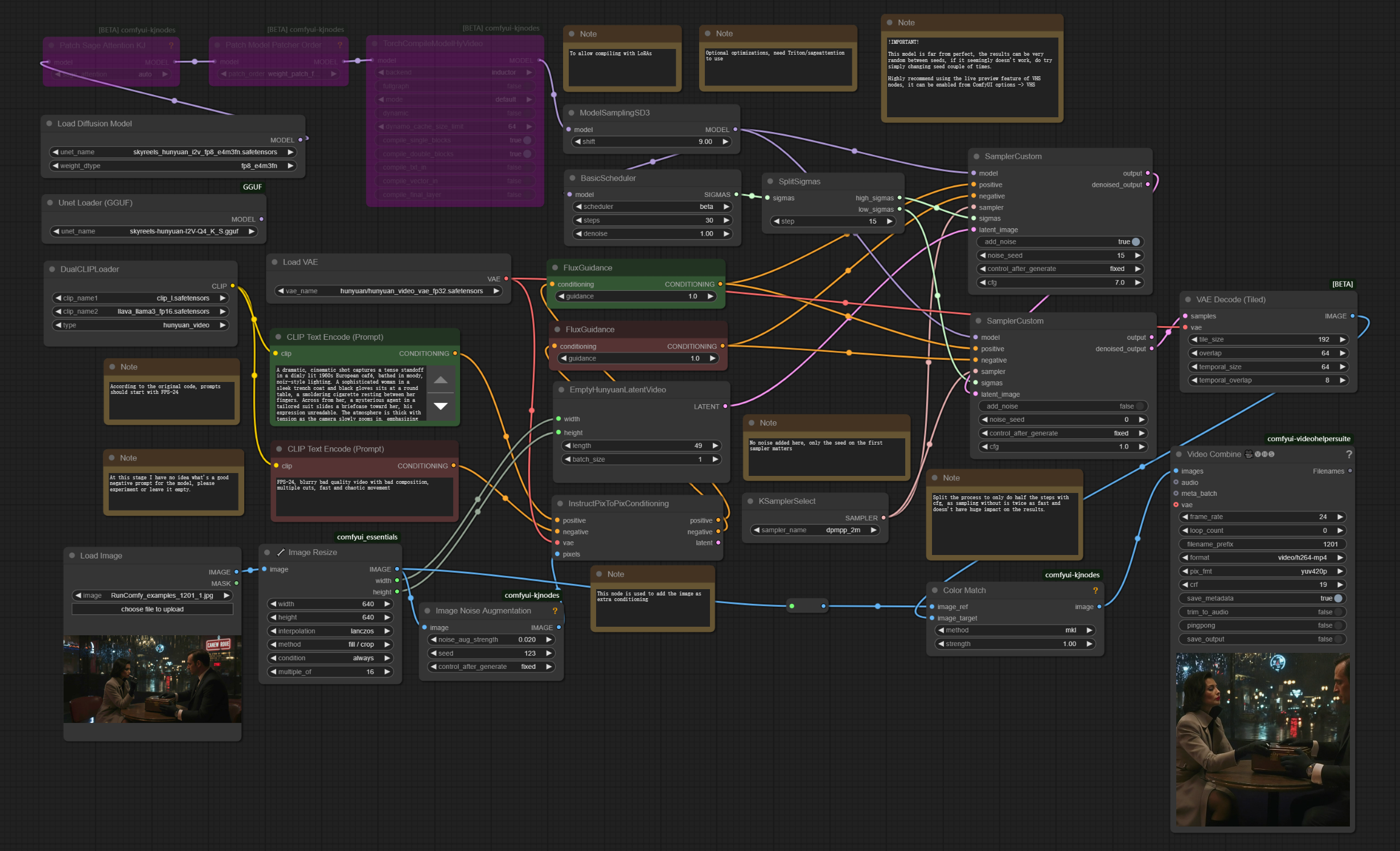
Task: Click the collapse dot on KSamplerSelect node
Action: pos(750,501)
